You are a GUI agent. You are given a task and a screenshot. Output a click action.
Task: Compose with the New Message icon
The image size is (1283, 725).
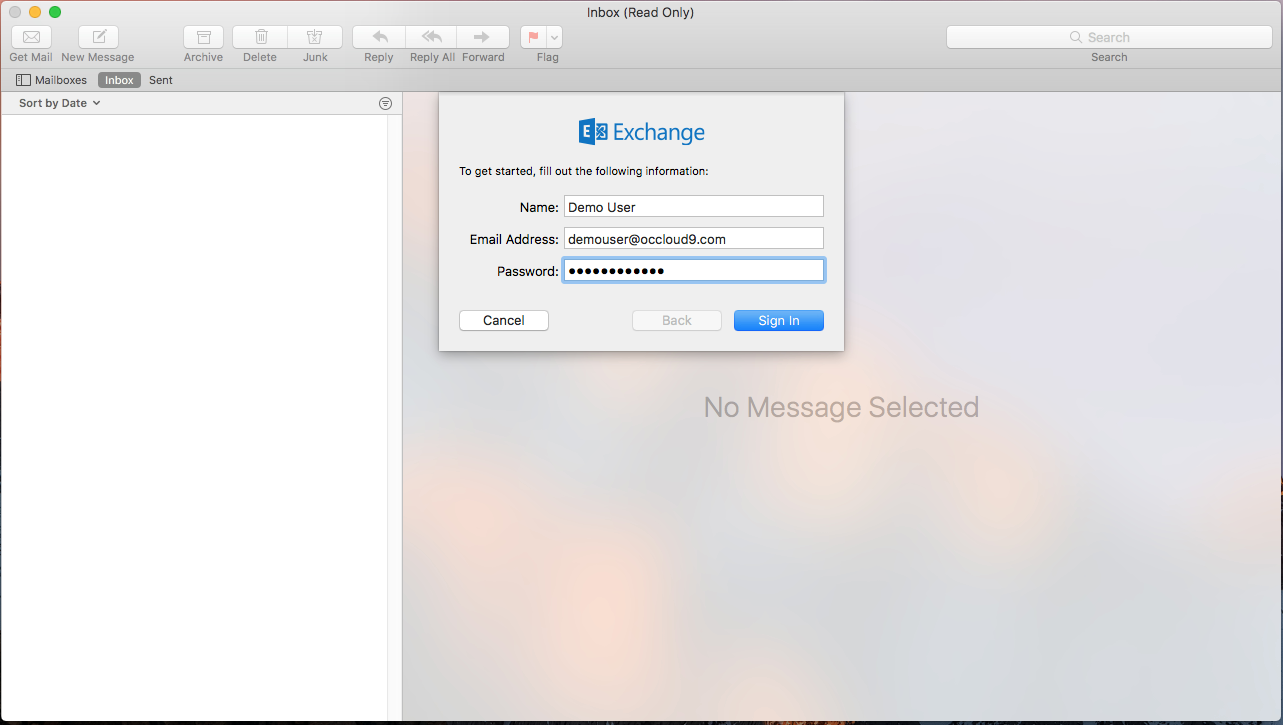[x=98, y=37]
